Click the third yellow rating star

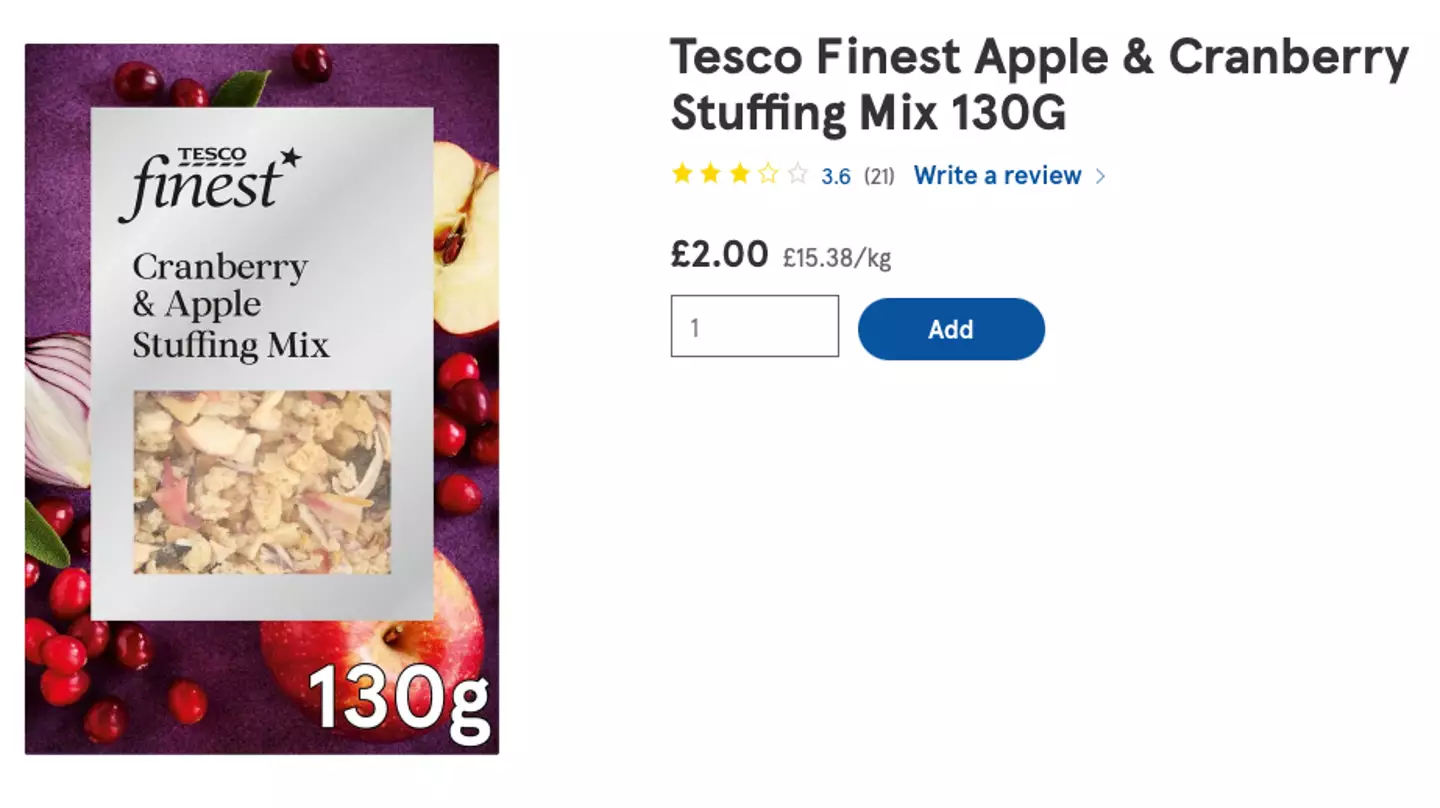[x=740, y=175]
